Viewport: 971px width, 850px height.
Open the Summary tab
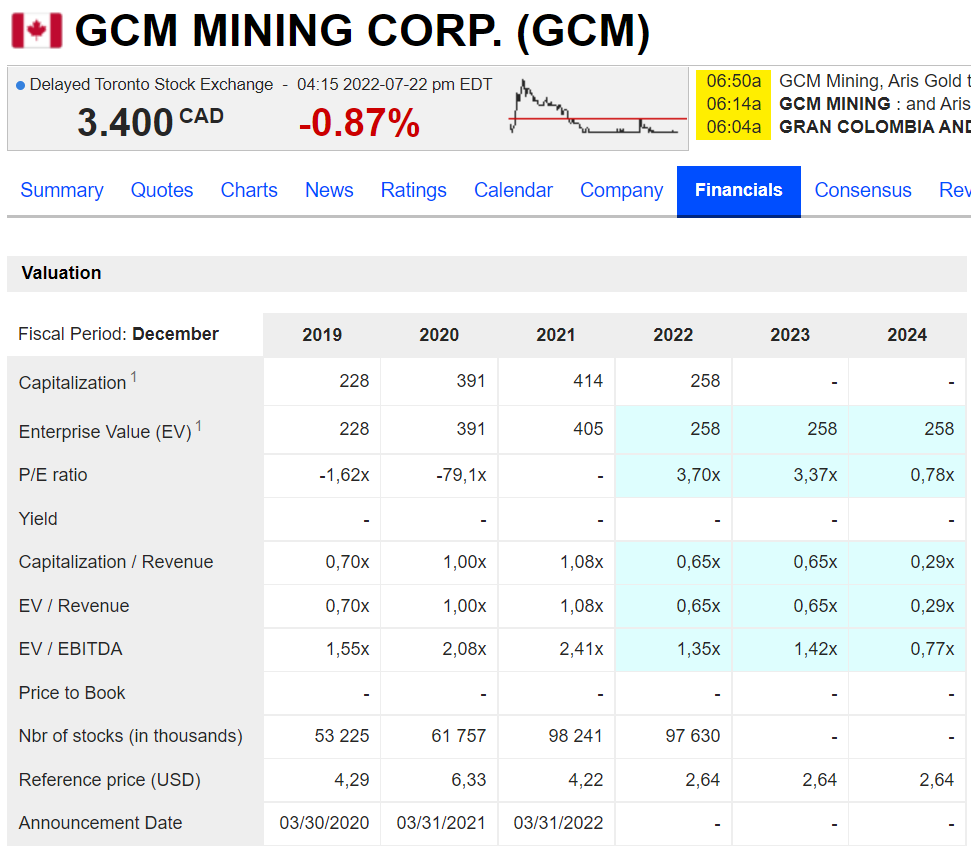point(62,190)
